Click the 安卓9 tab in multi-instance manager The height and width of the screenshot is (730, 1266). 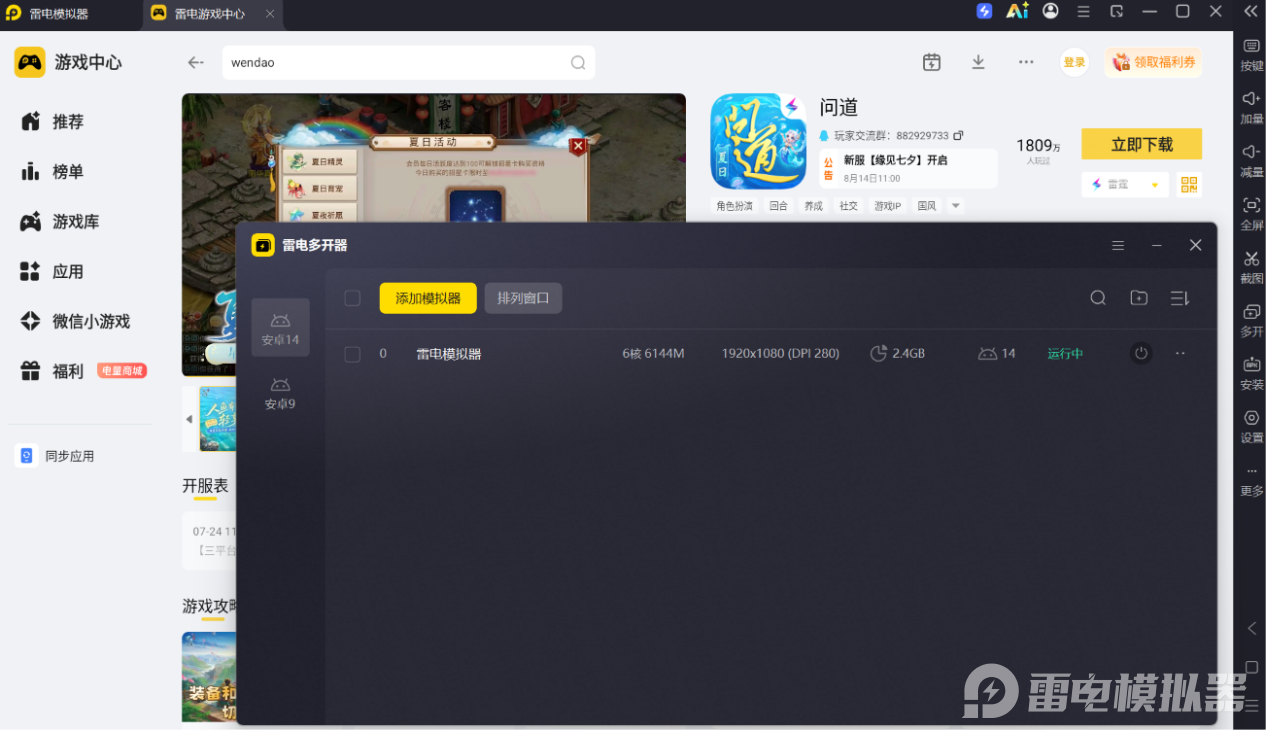280,394
